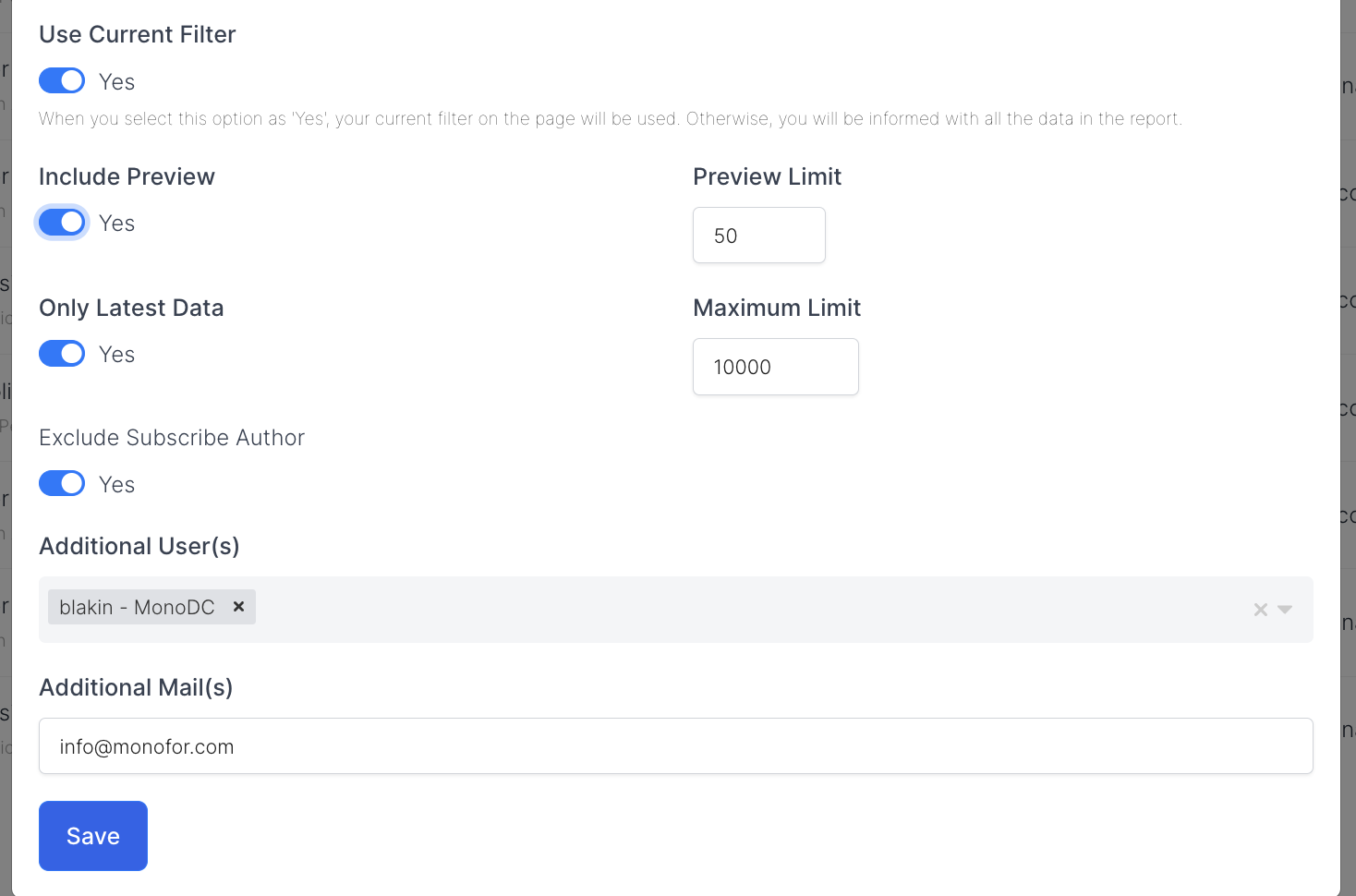
Task: Click Yes label under Exclude Subscribe Author
Action: [x=117, y=485]
